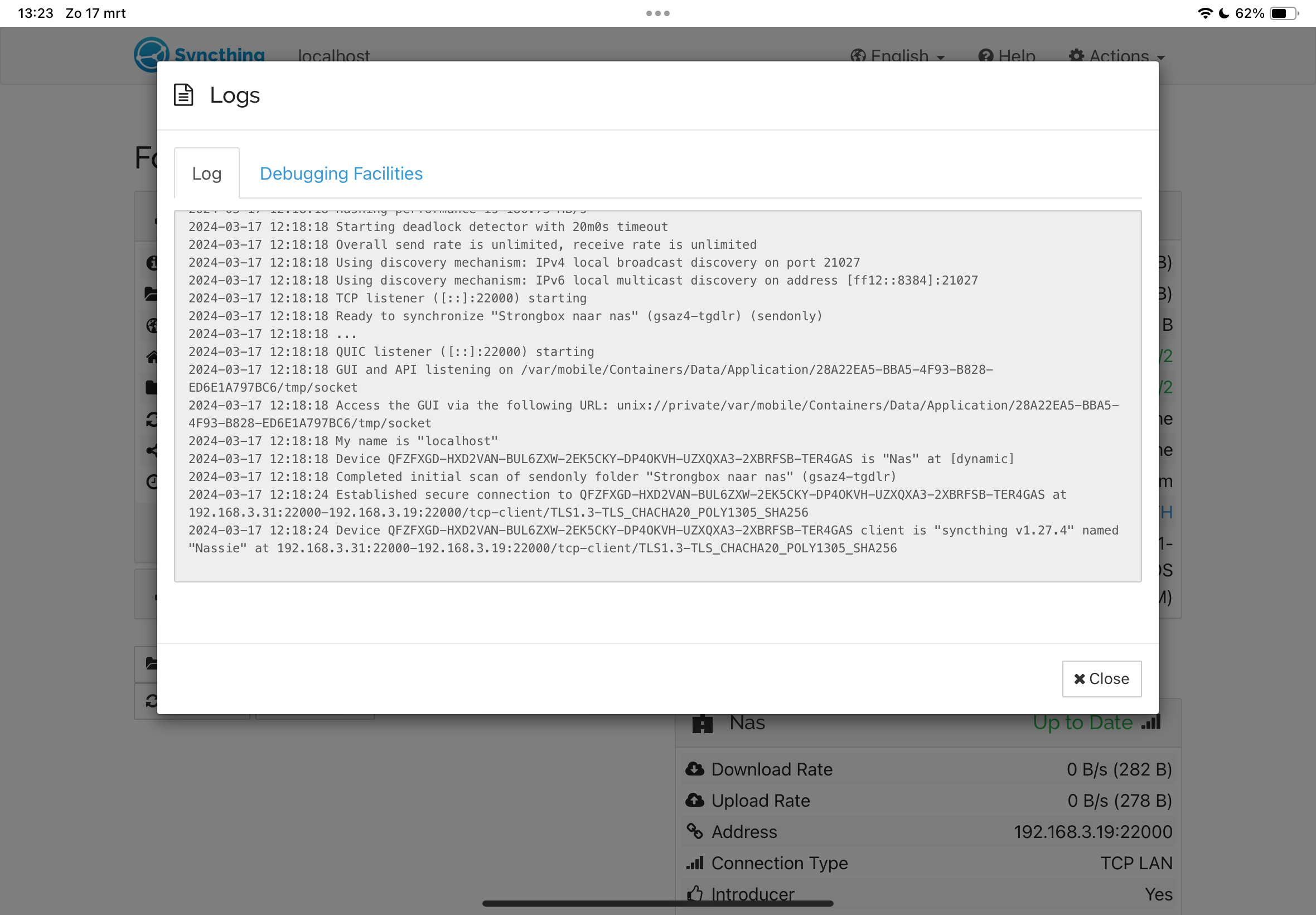This screenshot has height=915, width=1316.
Task: Click the chain-link icon next to Address
Action: (695, 831)
